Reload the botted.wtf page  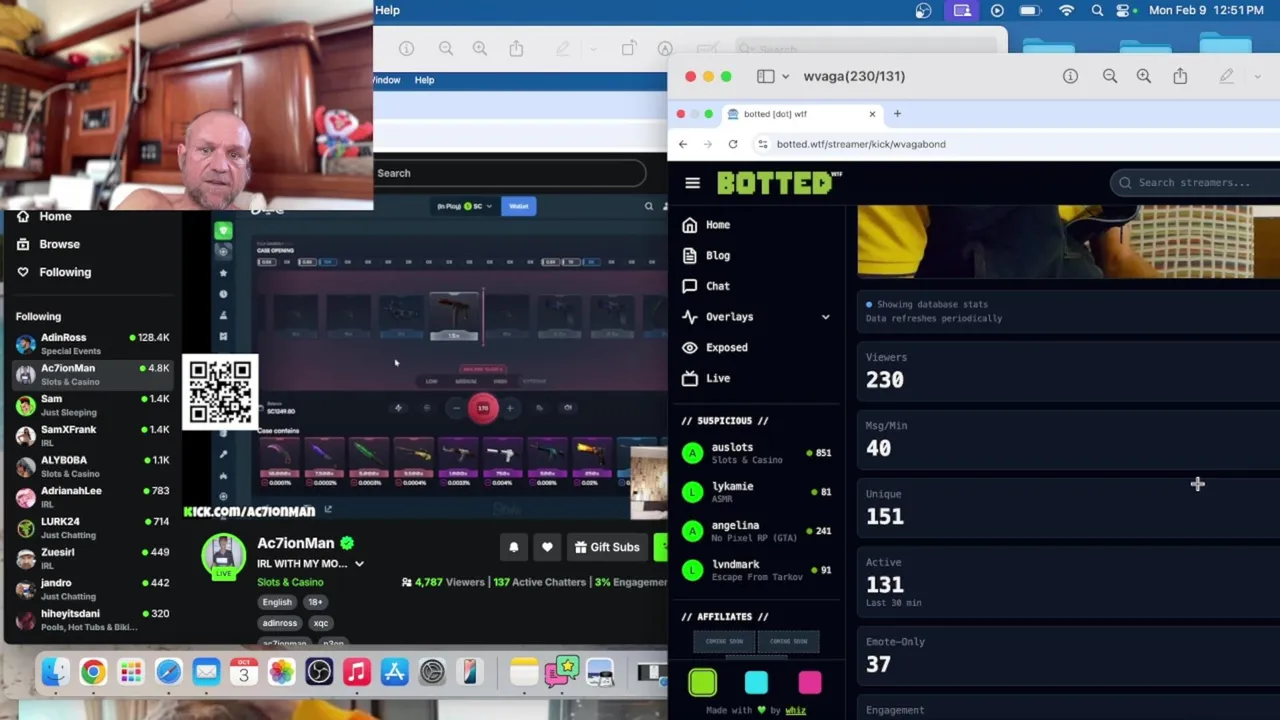click(733, 144)
